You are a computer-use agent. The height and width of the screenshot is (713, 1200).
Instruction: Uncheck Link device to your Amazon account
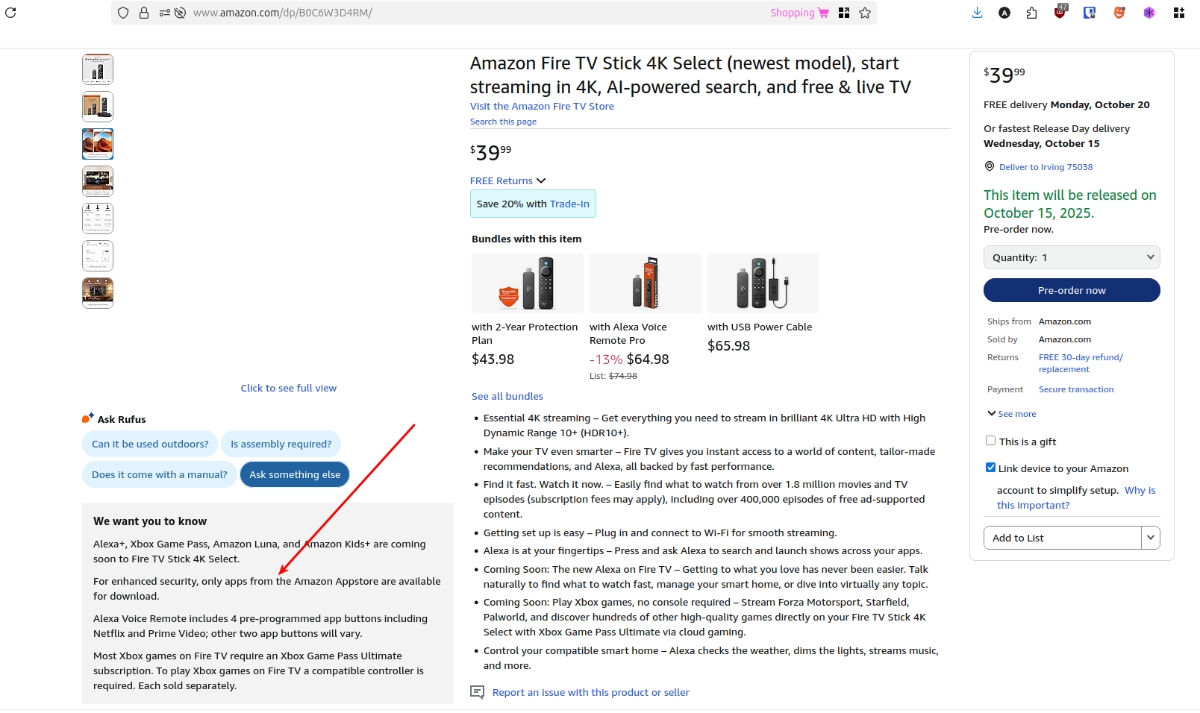click(x=991, y=468)
